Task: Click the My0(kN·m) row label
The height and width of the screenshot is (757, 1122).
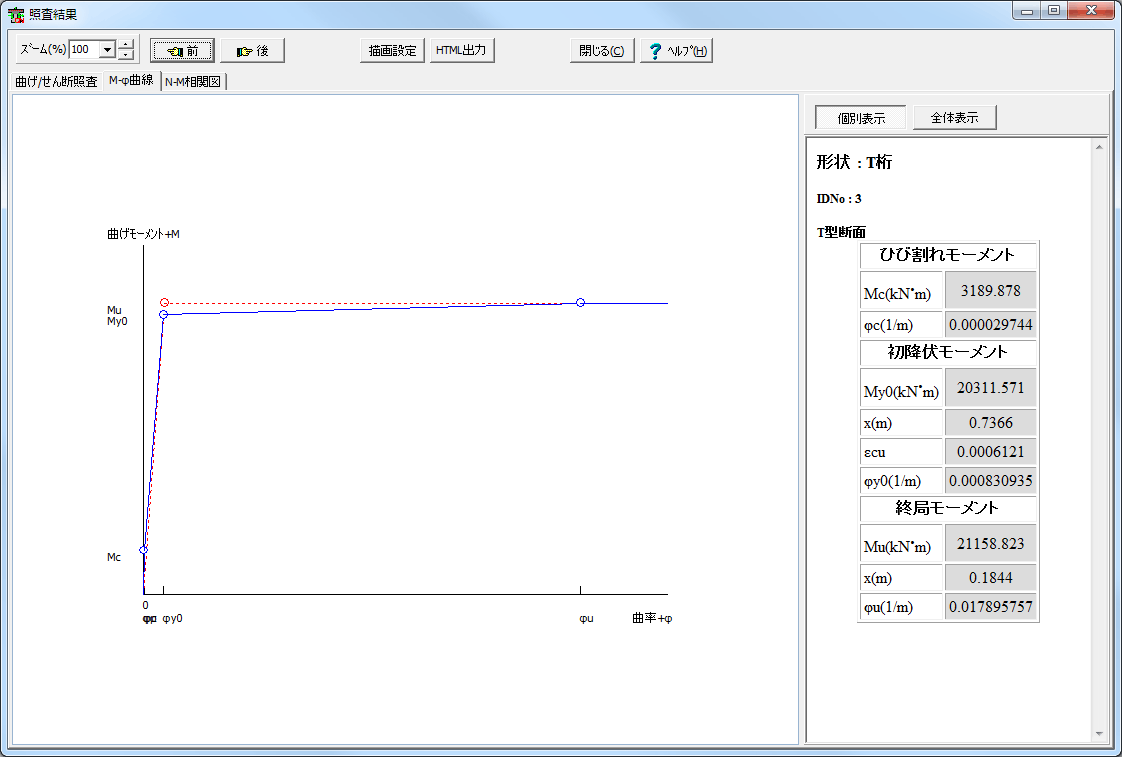Action: pyautogui.click(x=901, y=388)
